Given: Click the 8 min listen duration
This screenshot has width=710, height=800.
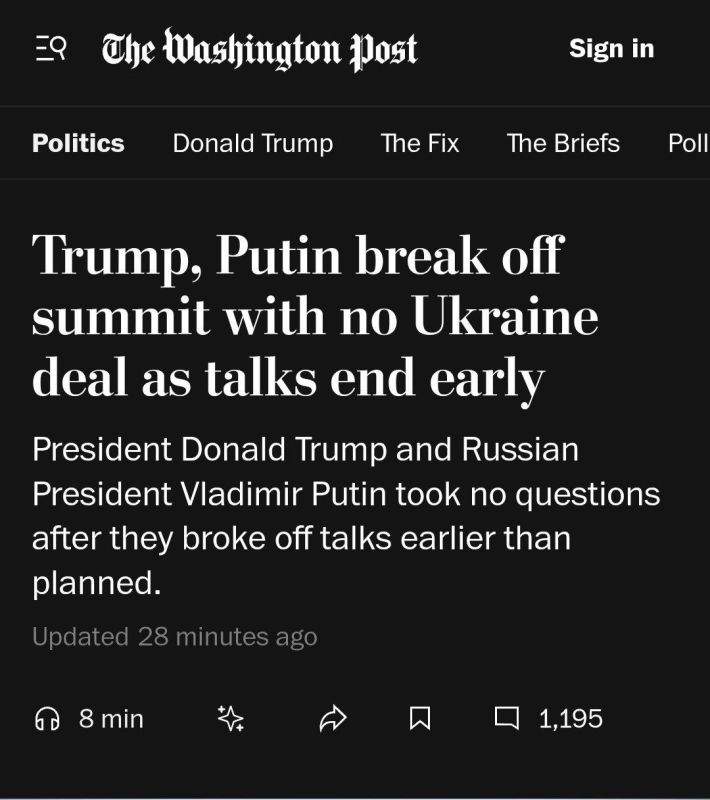Looking at the screenshot, I should [x=111, y=717].
